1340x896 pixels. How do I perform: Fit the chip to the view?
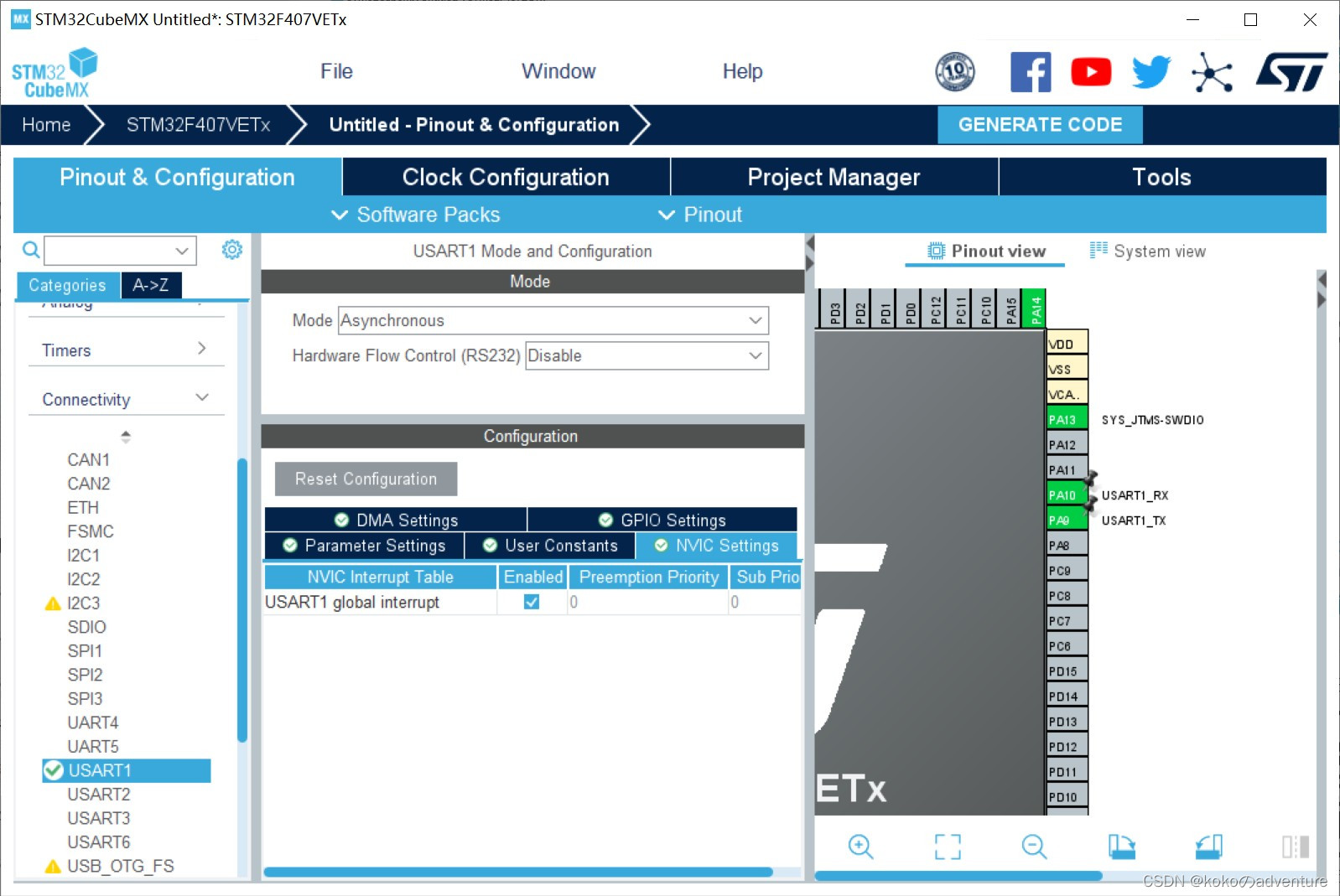(948, 847)
